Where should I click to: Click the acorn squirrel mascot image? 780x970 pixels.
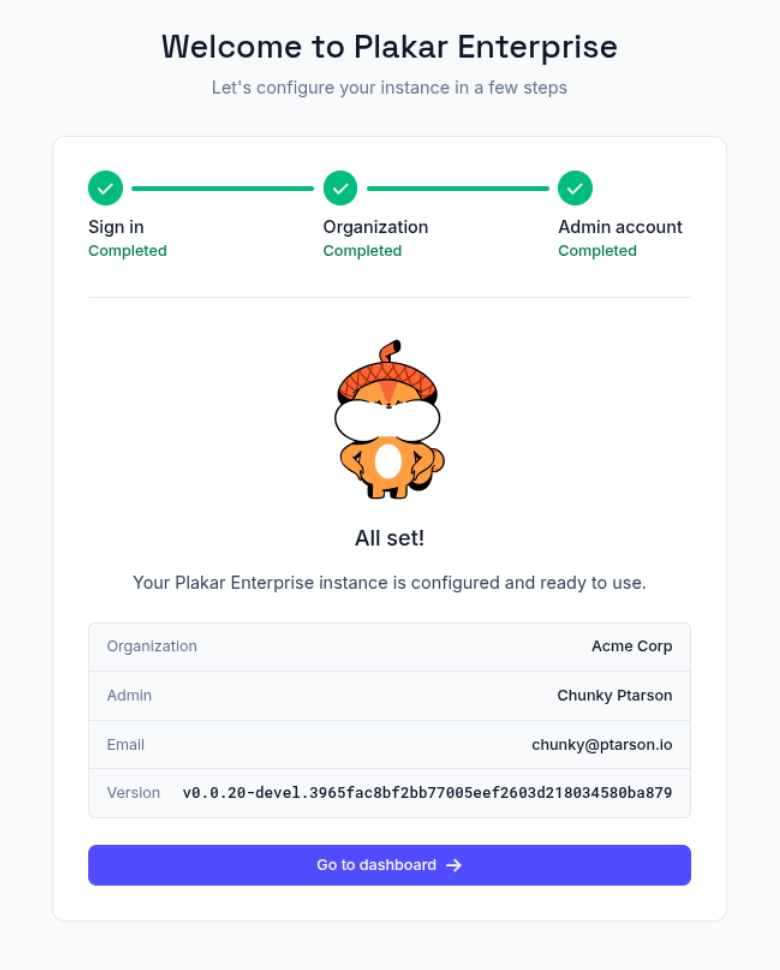click(388, 420)
